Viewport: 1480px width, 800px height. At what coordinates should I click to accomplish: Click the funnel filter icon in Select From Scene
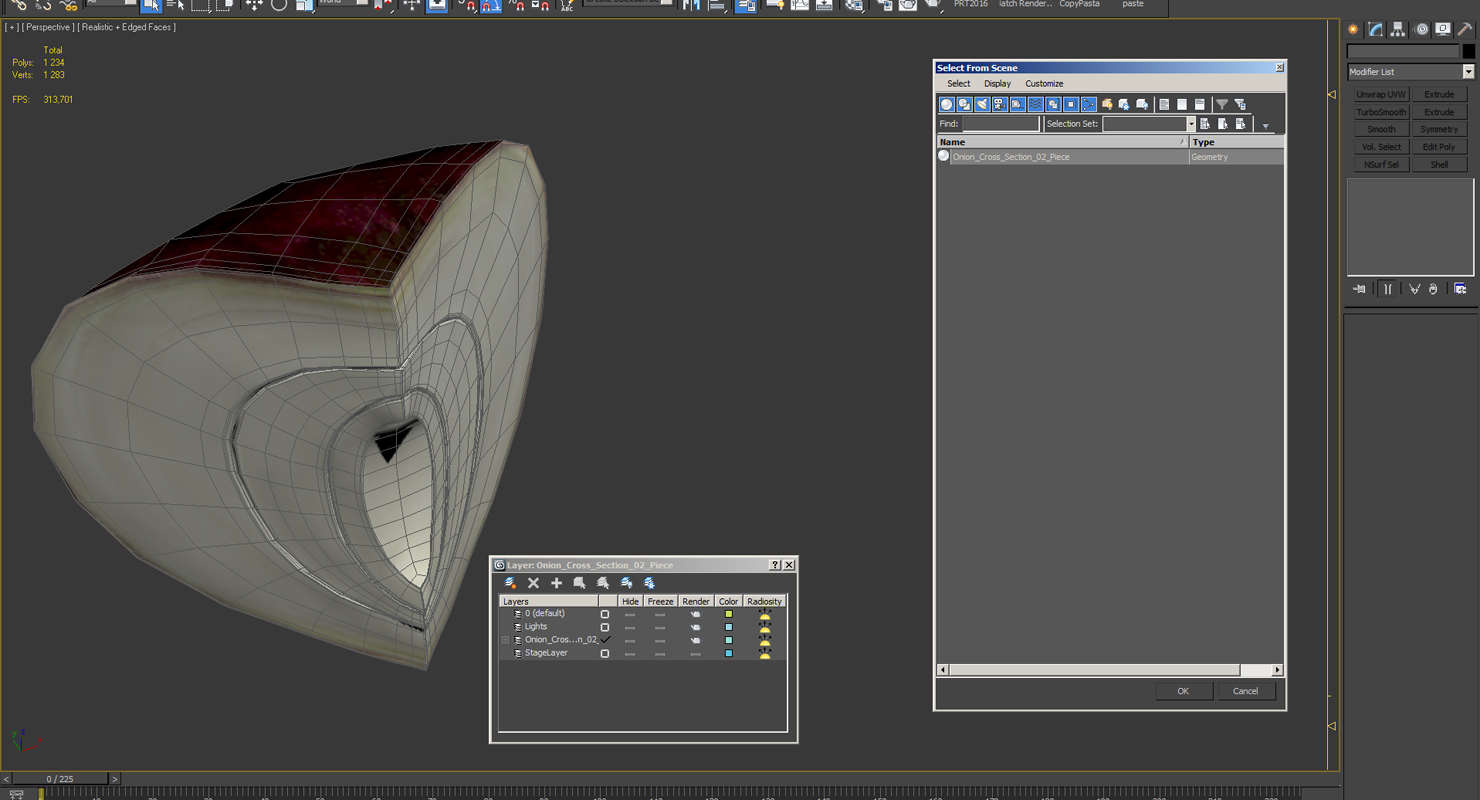click(1222, 104)
